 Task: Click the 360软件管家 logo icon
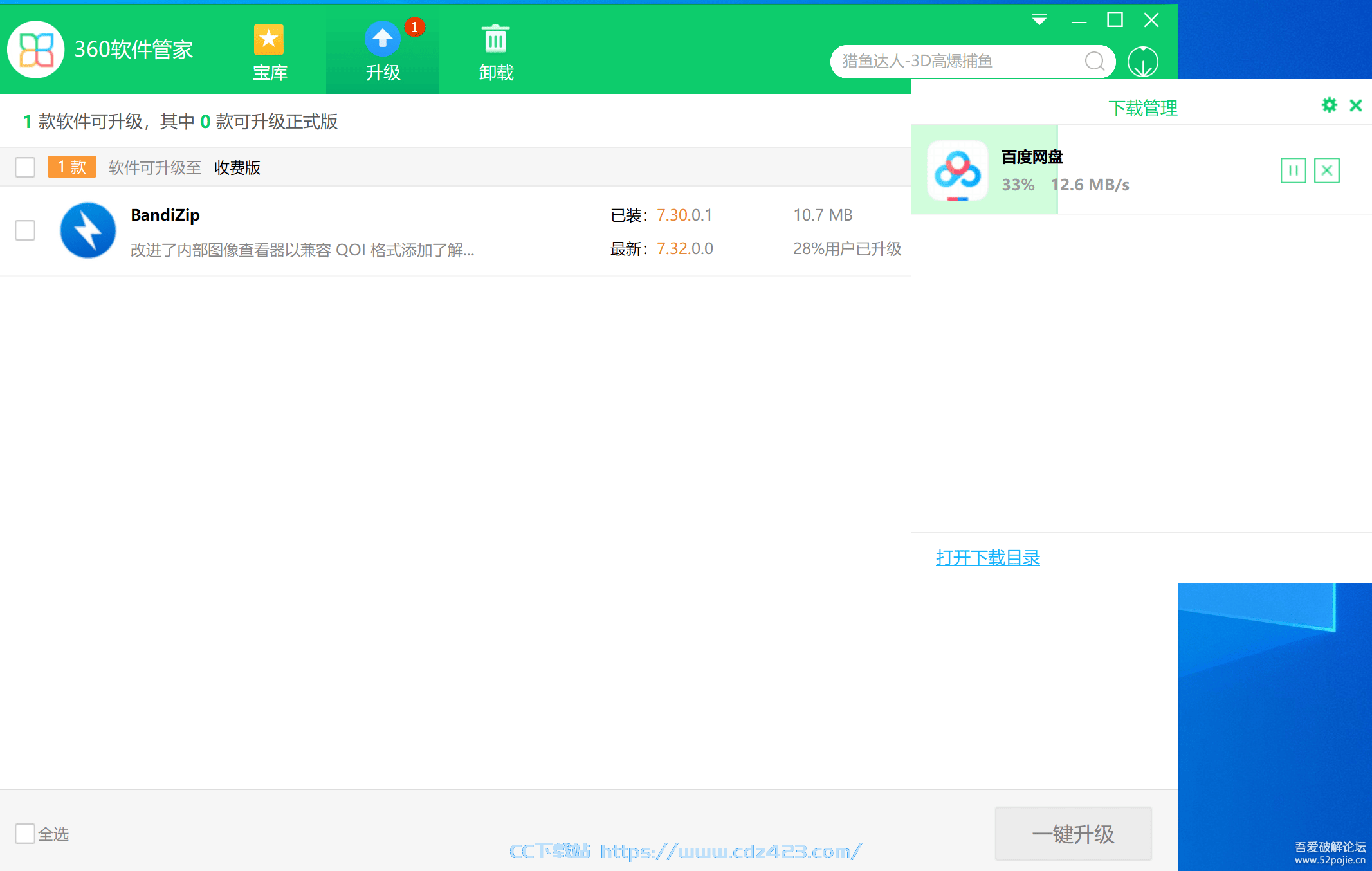(35, 50)
